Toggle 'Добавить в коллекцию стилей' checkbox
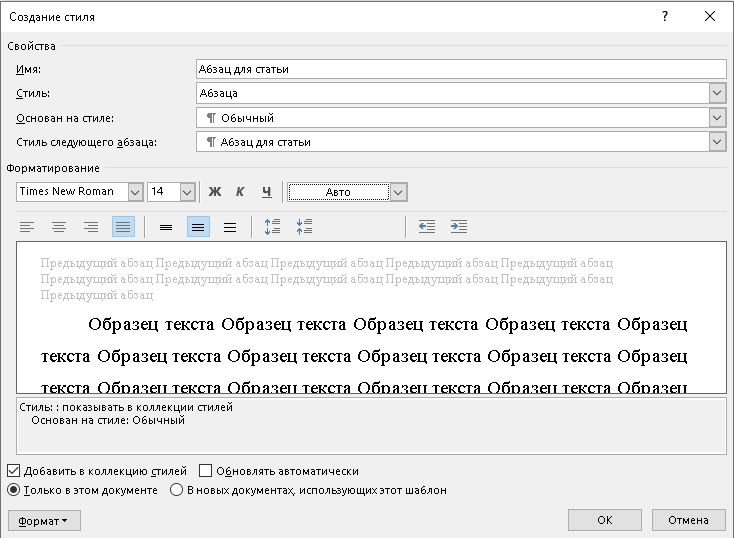Screen dimensions: 734x538 coord(14,471)
